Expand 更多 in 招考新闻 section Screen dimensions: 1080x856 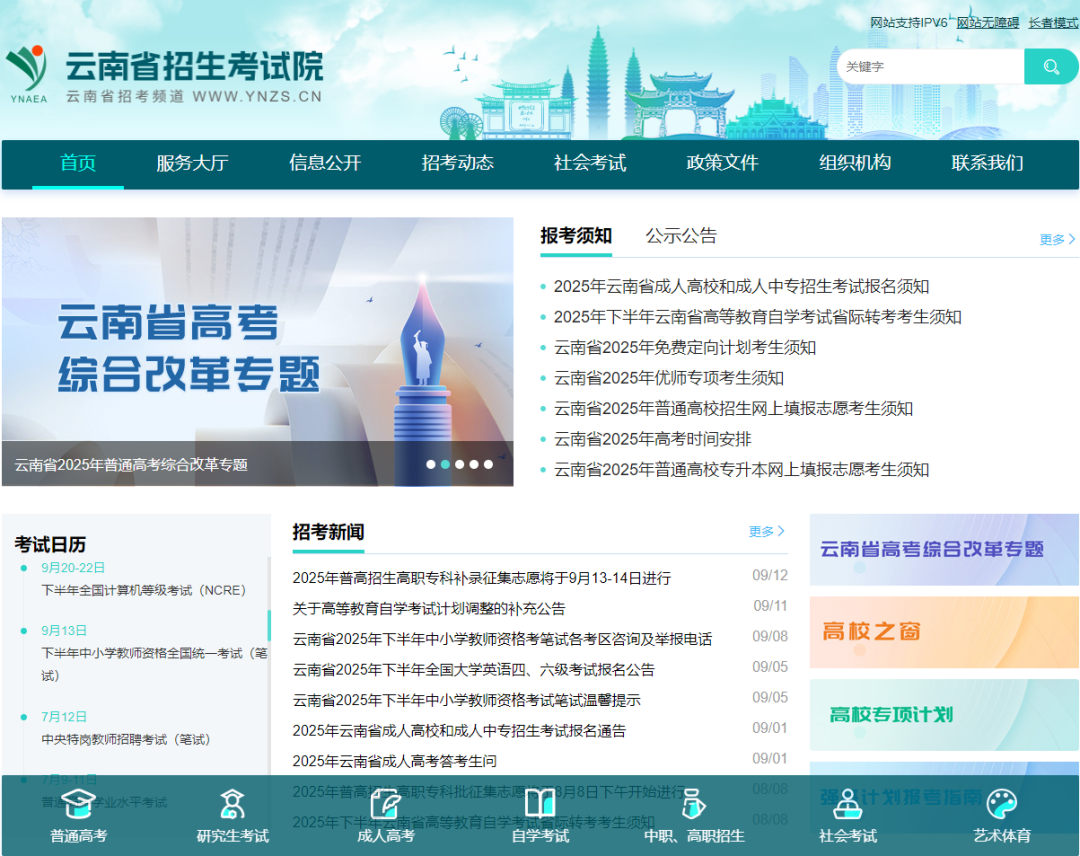[767, 531]
